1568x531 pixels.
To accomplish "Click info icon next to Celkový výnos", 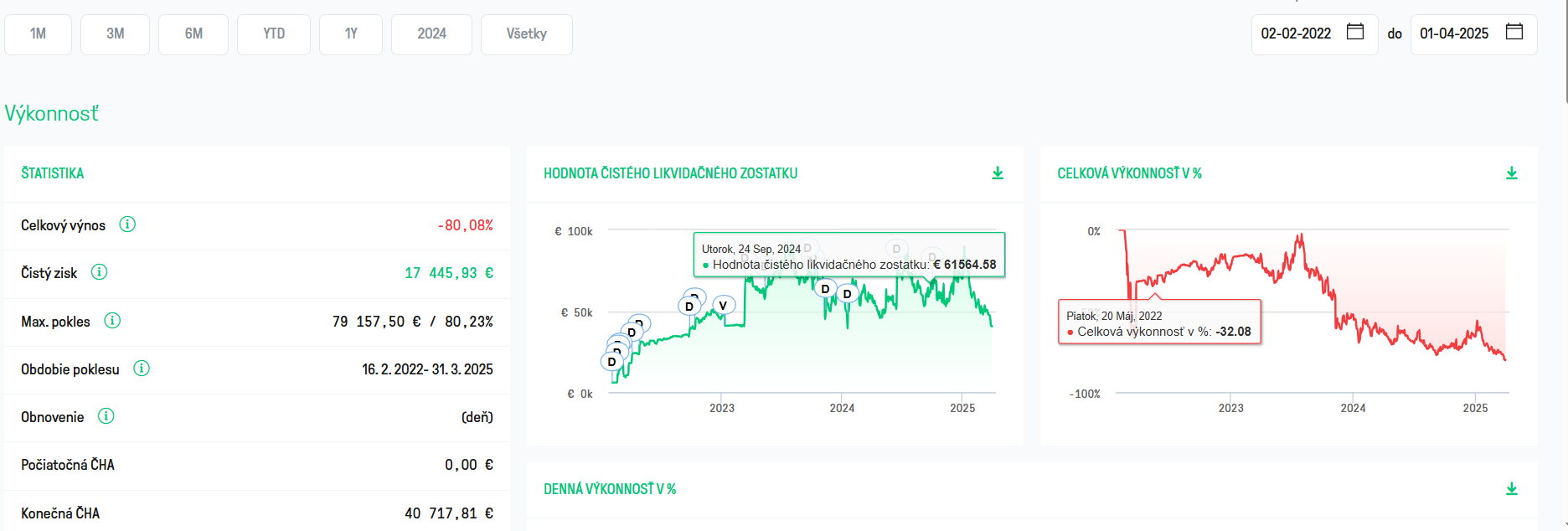I will pyautogui.click(x=127, y=224).
